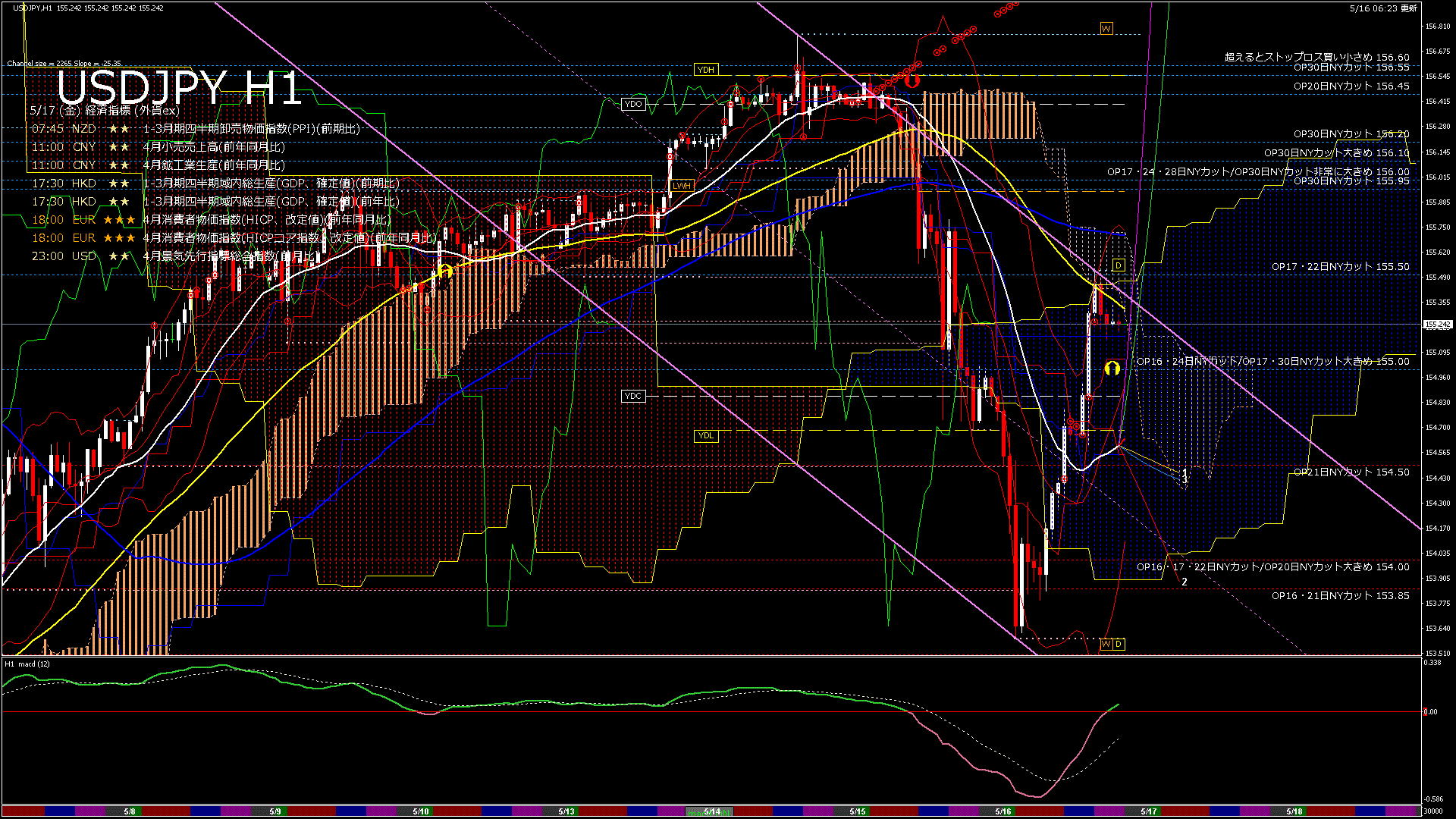Select the 11:00 CNY 4月小売売上高 row
This screenshot has width=1456, height=819.
158,147
